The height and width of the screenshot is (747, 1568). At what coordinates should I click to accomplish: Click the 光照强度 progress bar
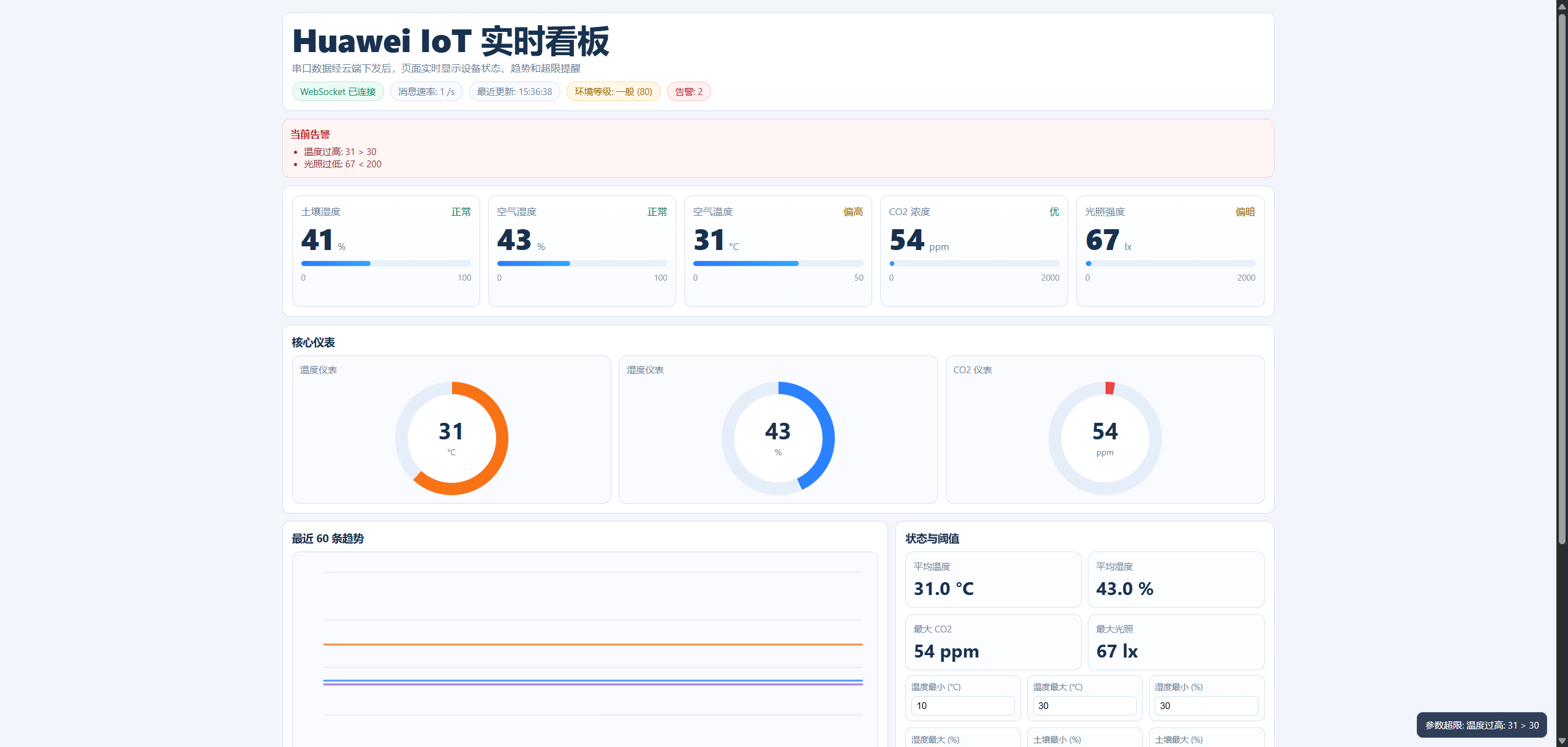[x=1170, y=264]
